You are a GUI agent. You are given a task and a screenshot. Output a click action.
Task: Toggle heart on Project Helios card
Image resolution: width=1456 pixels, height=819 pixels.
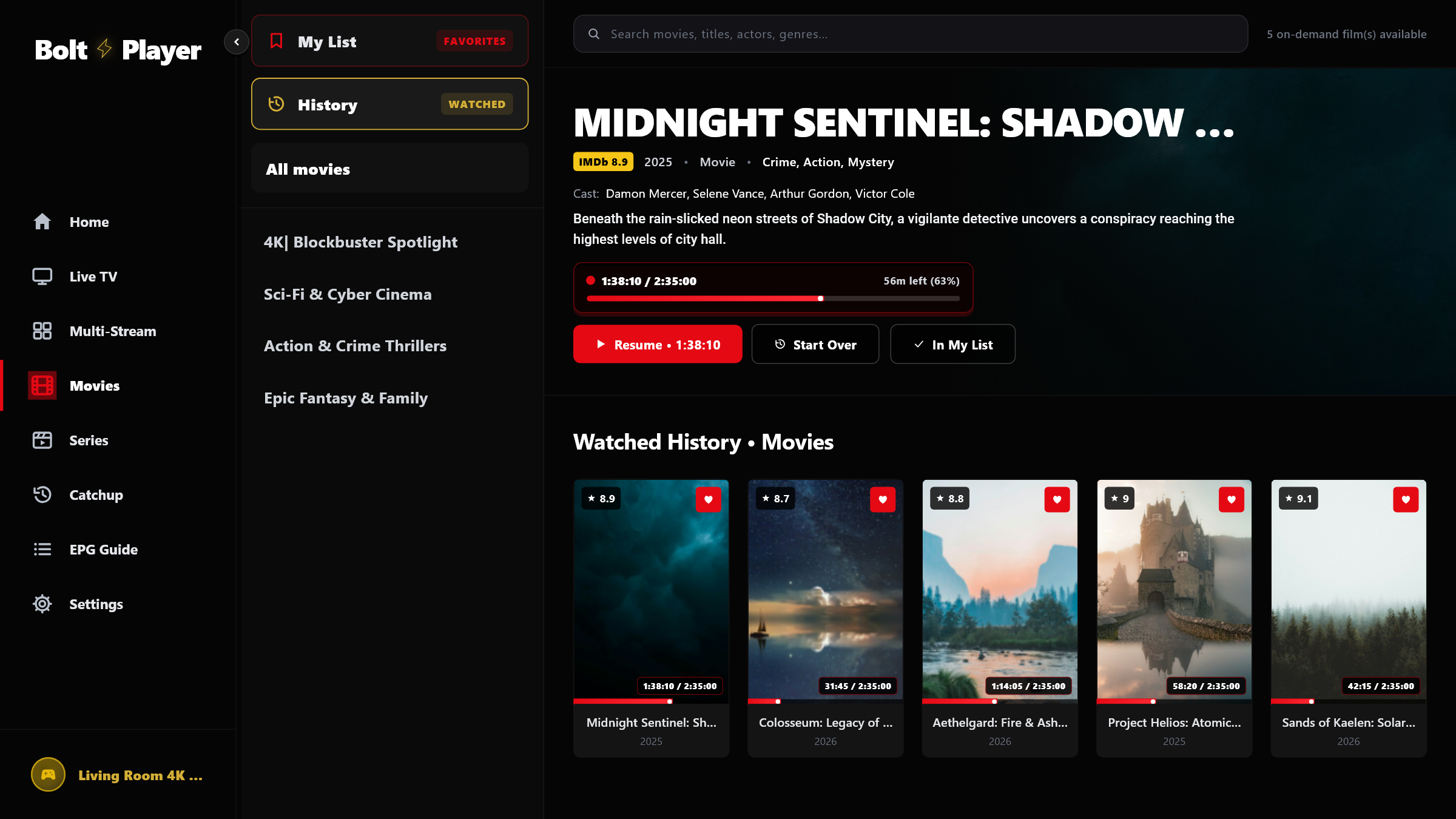(1232, 499)
